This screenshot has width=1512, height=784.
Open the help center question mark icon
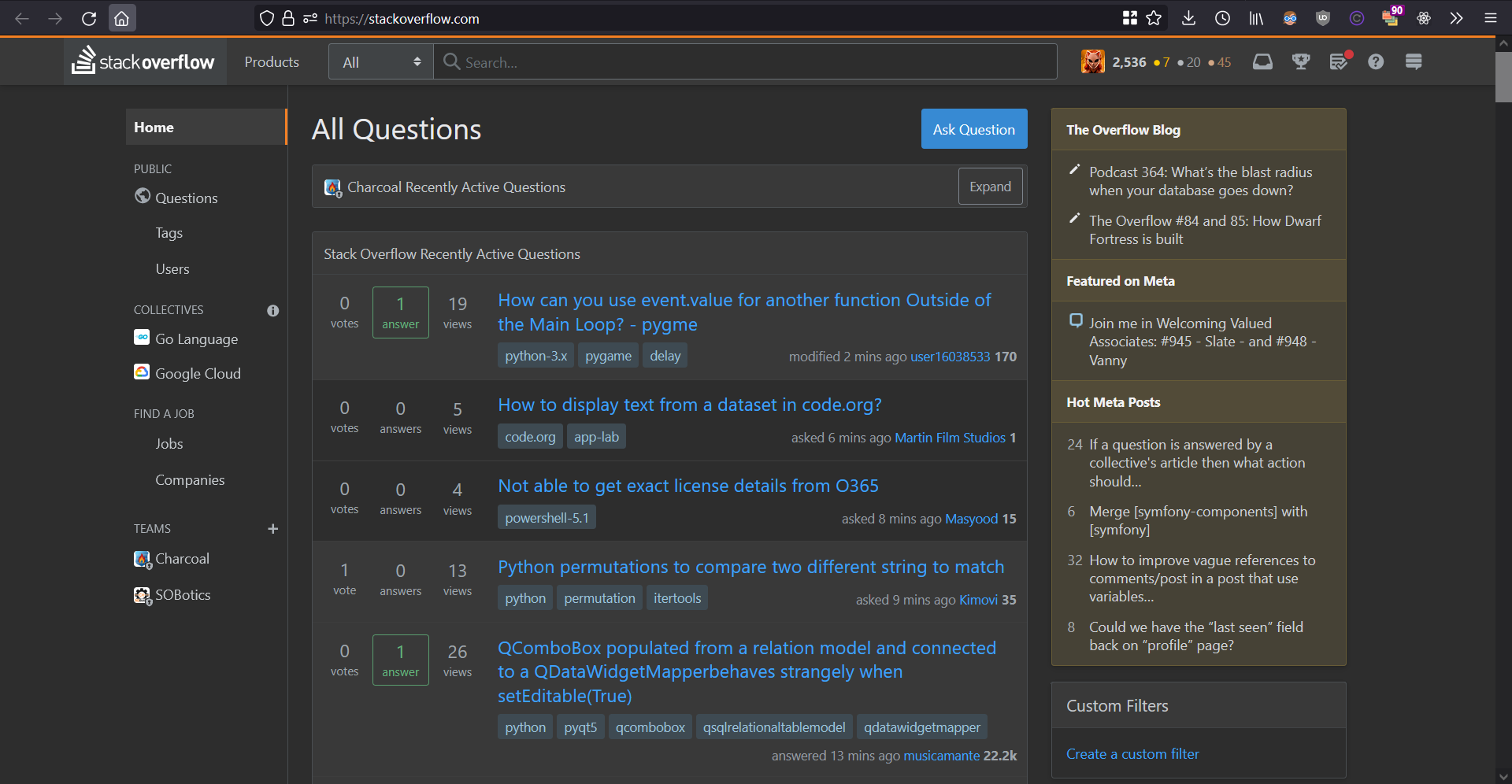click(1376, 61)
